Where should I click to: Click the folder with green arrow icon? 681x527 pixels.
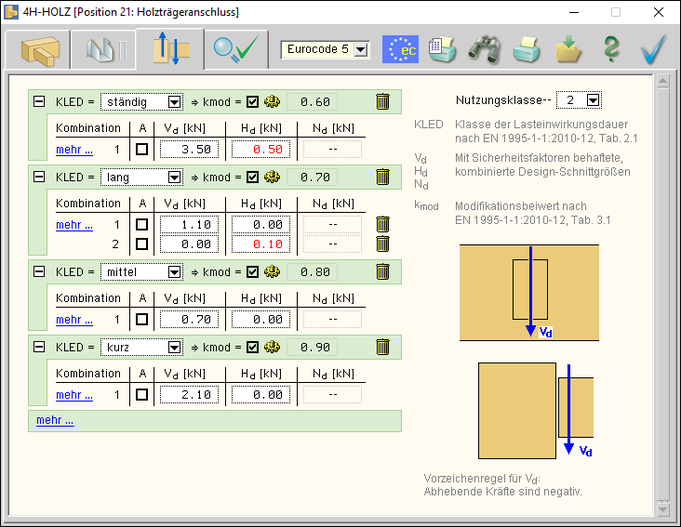coord(569,49)
